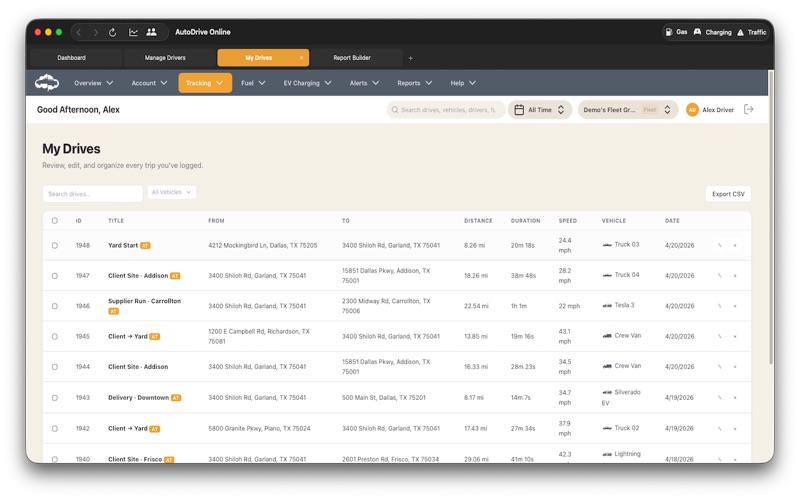
Task: Open the Reports dropdown
Action: (x=414, y=83)
